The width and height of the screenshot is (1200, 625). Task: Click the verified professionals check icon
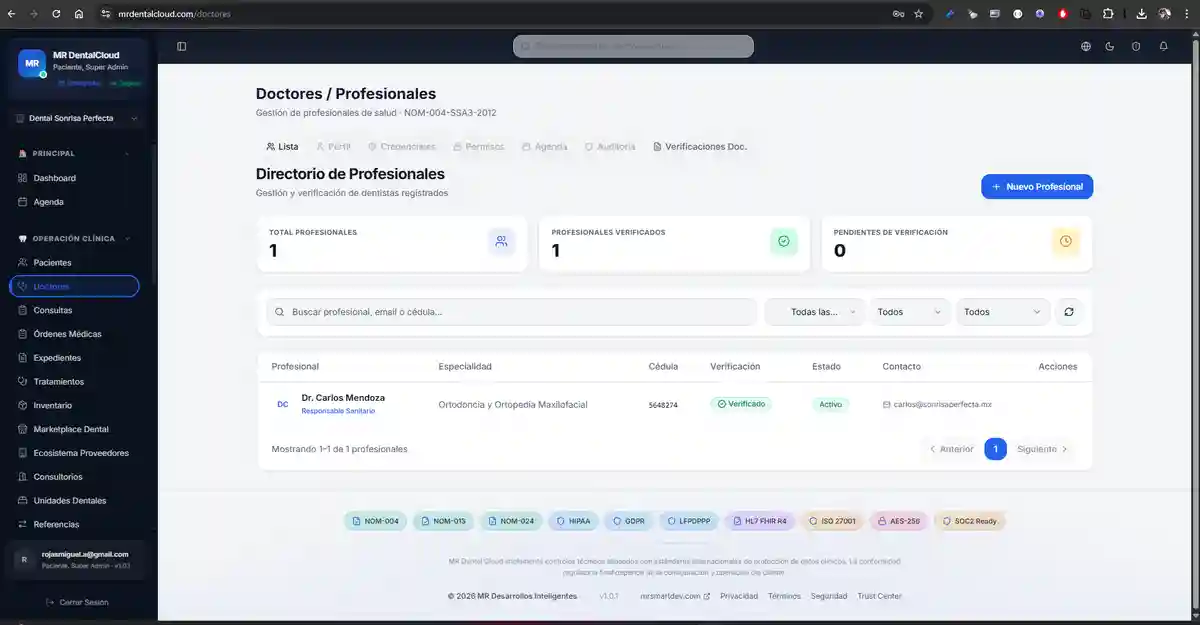[x=784, y=241]
